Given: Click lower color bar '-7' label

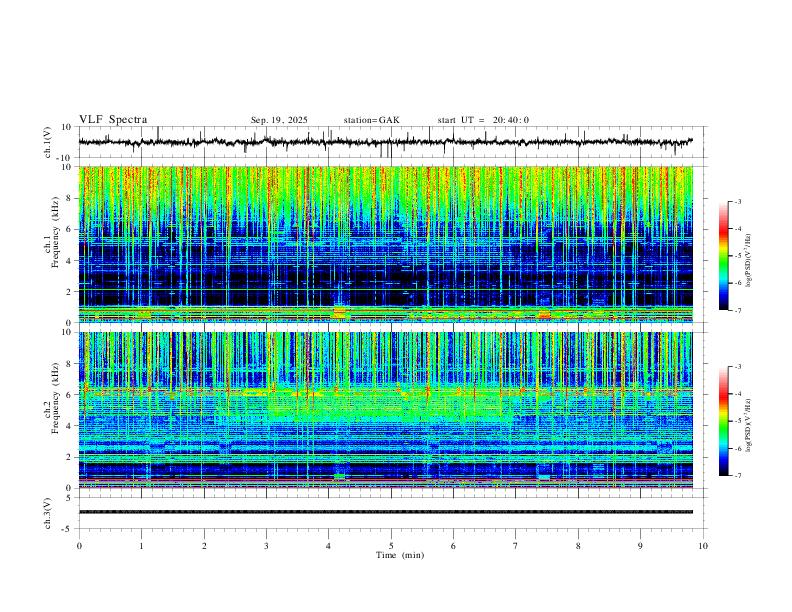Looking at the screenshot, I should (737, 476).
